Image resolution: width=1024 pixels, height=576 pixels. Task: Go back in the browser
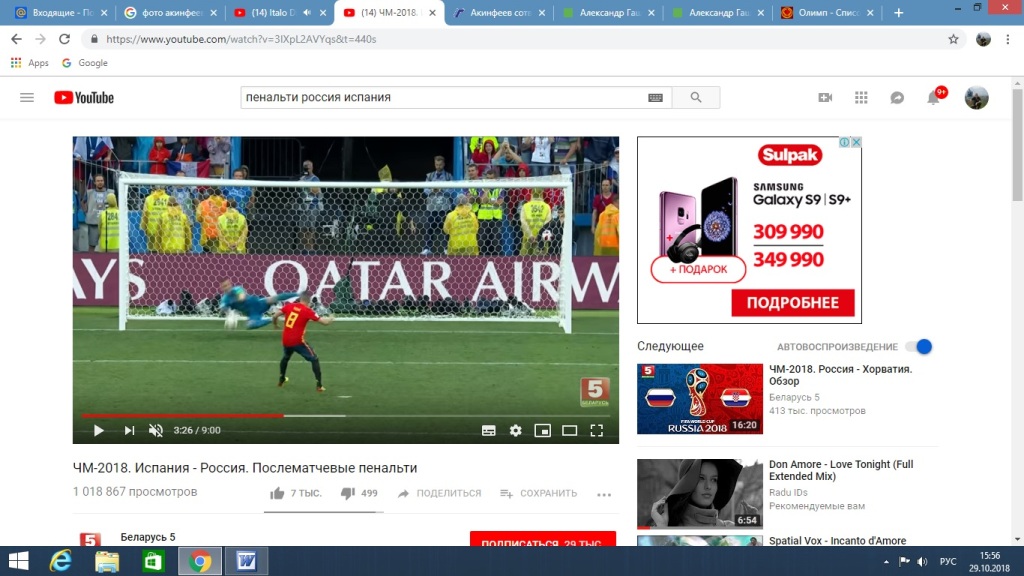coord(16,39)
